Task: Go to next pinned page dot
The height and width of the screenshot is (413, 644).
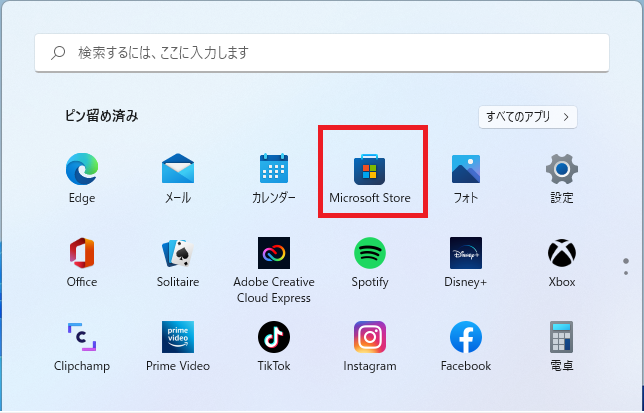Action: pos(626,273)
